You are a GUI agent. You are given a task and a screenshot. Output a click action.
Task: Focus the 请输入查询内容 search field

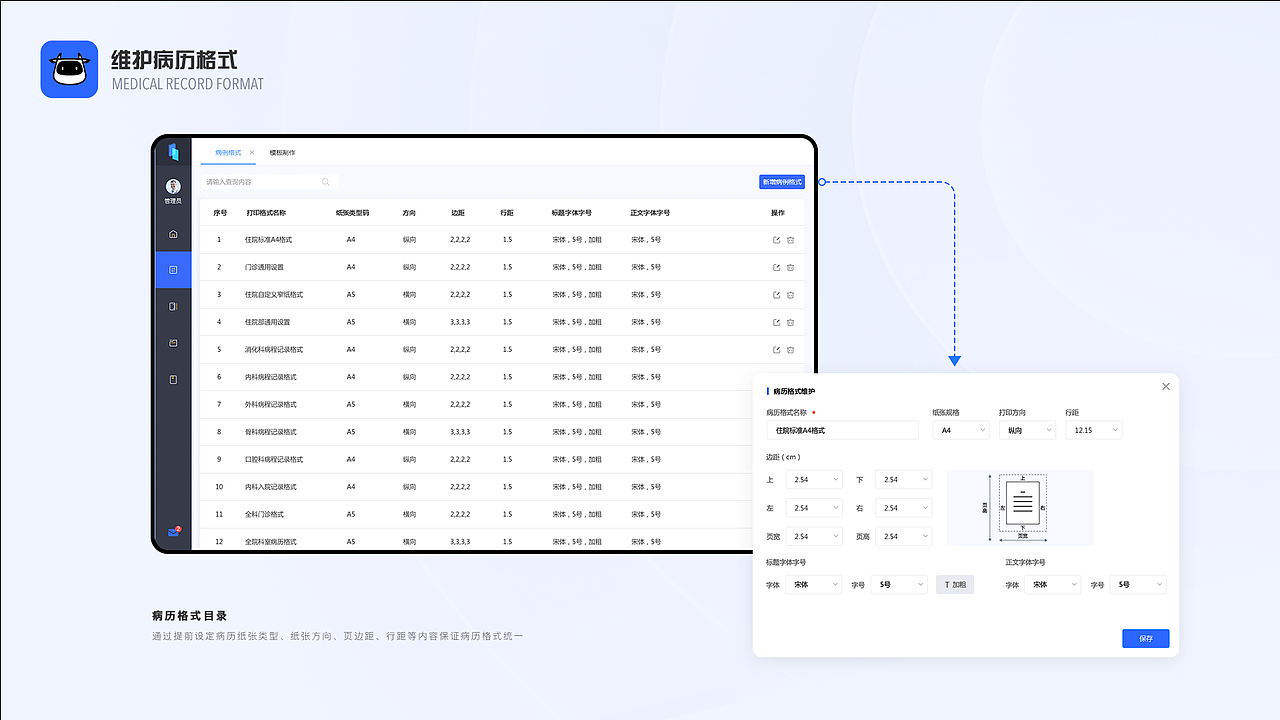pyautogui.click(x=270, y=182)
